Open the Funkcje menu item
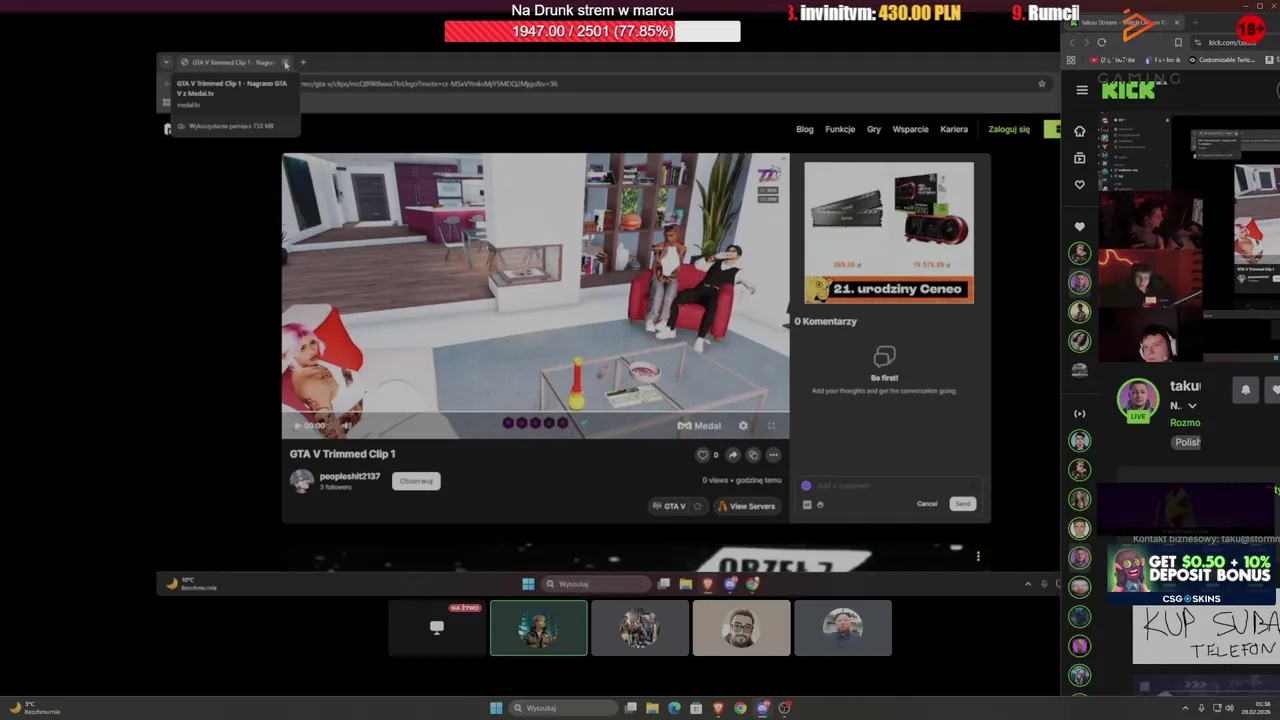Viewport: 1280px width, 720px height. coord(840,129)
